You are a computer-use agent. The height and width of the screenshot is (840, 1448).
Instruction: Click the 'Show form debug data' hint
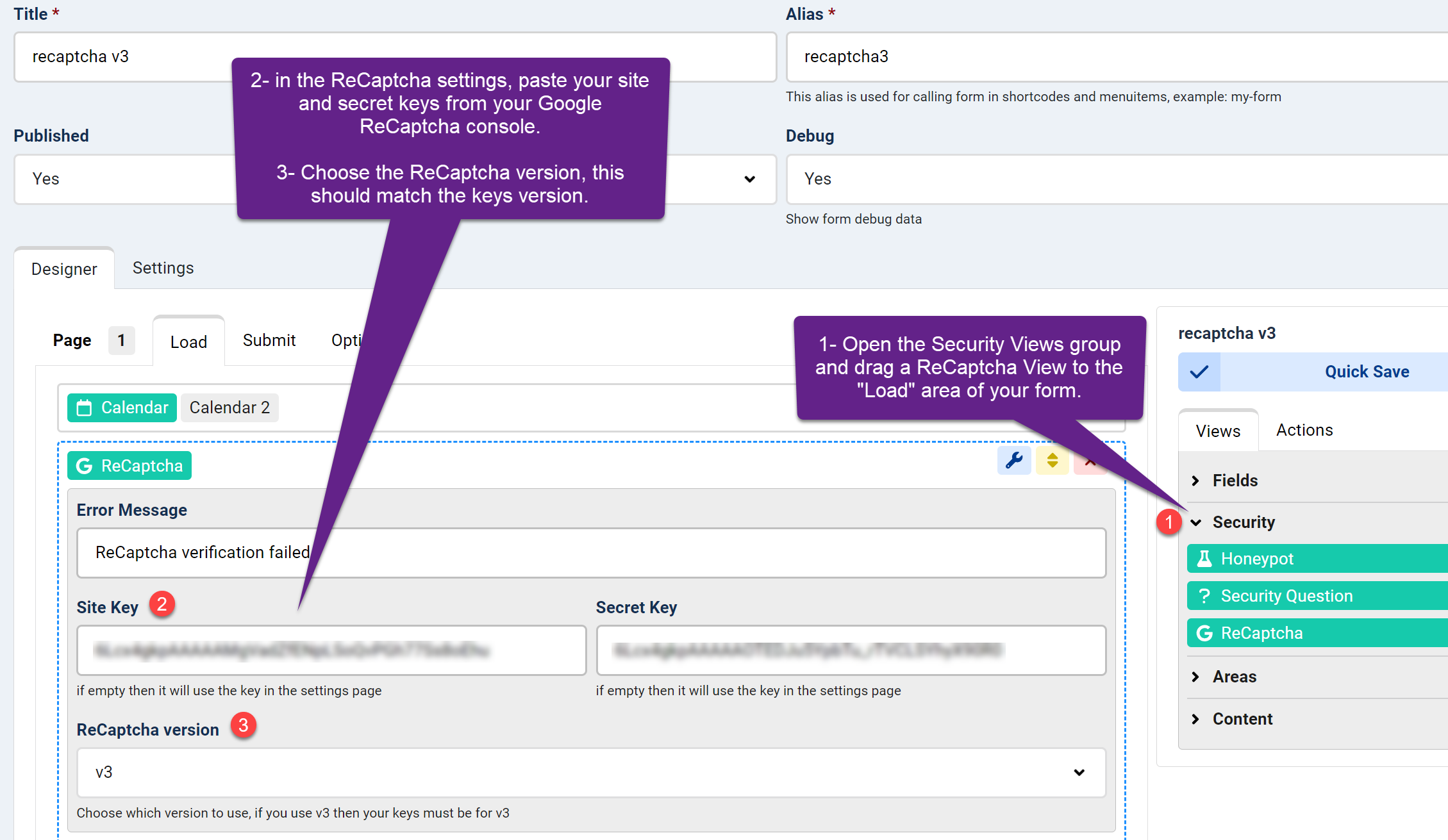(x=854, y=219)
